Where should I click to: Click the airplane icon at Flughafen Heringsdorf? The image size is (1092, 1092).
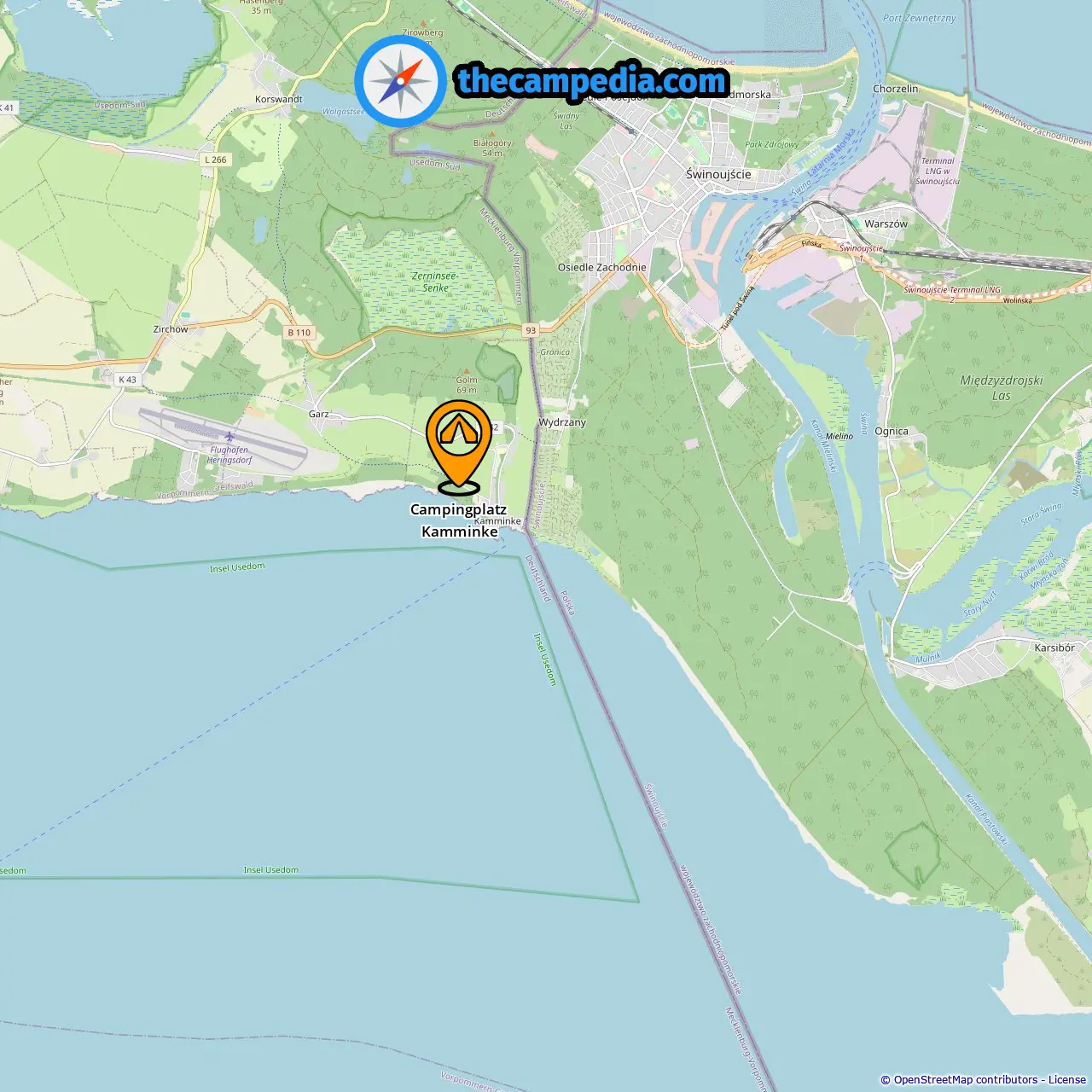[229, 437]
